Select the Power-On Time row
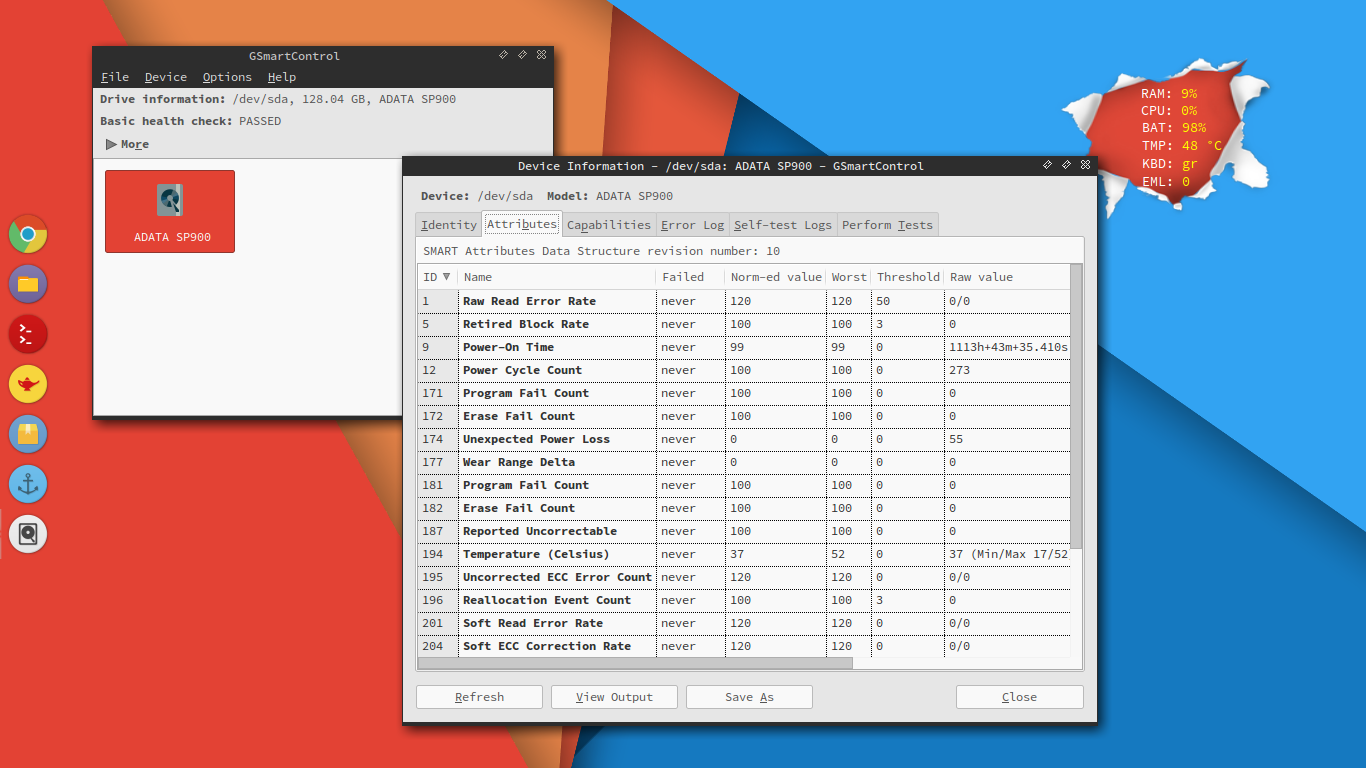This screenshot has height=768, width=1366. (x=744, y=347)
